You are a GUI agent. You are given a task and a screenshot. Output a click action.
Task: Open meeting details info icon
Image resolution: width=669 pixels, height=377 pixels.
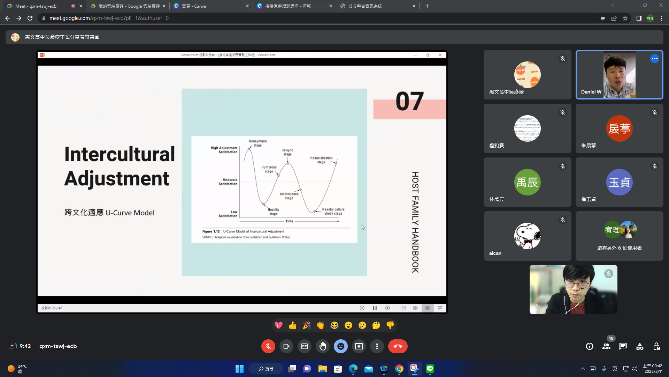point(589,346)
